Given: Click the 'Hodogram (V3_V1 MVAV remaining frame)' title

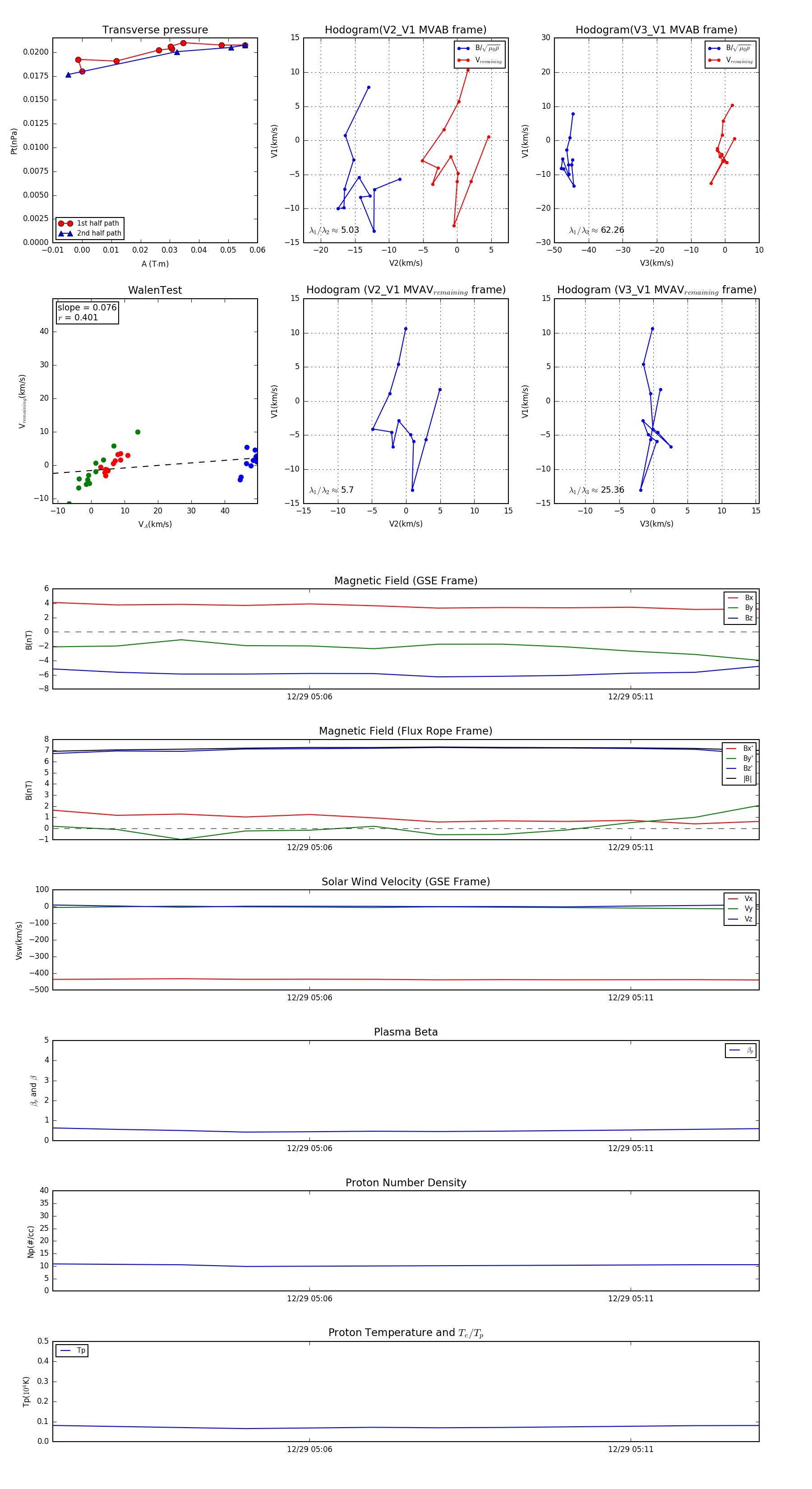Looking at the screenshot, I should point(656,290).
